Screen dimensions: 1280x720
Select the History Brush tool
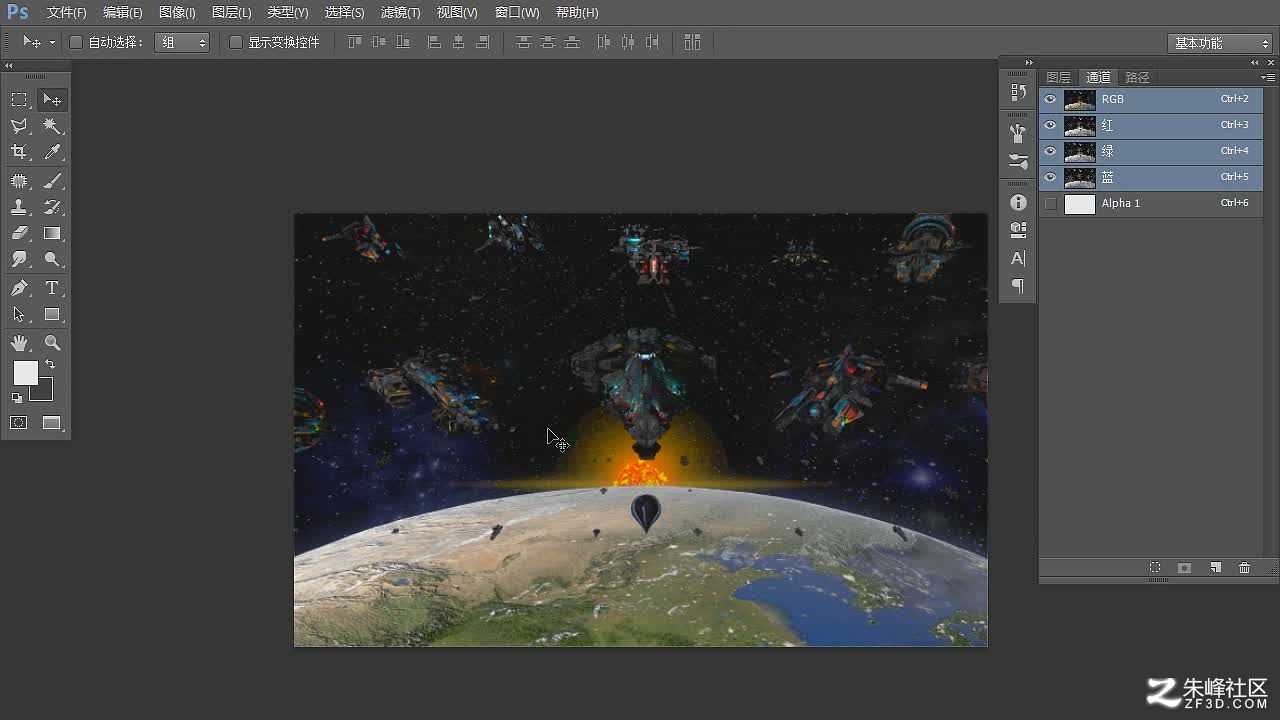[52, 207]
